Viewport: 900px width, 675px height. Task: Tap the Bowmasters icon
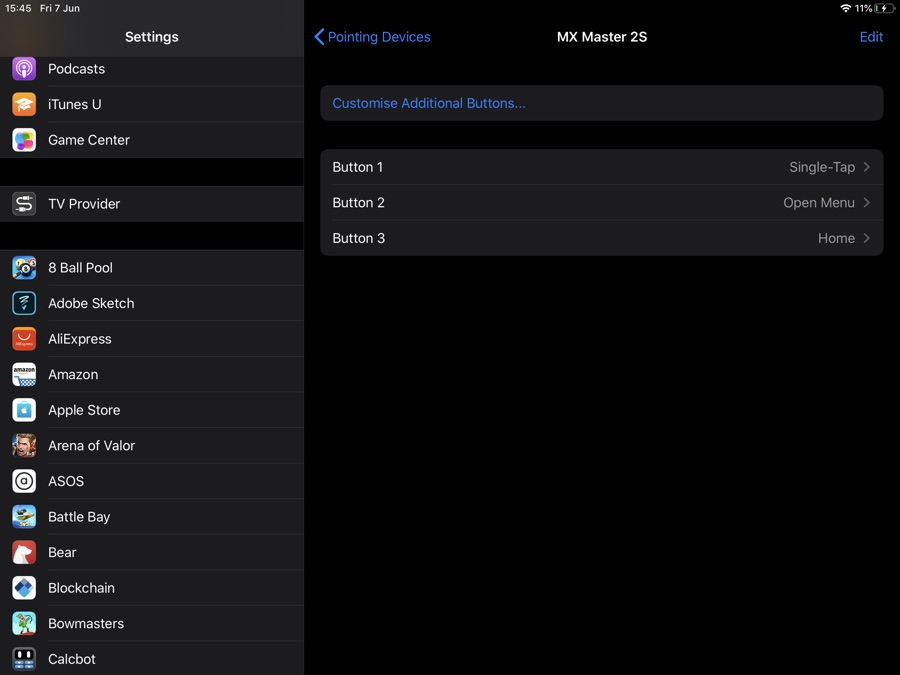click(x=24, y=623)
